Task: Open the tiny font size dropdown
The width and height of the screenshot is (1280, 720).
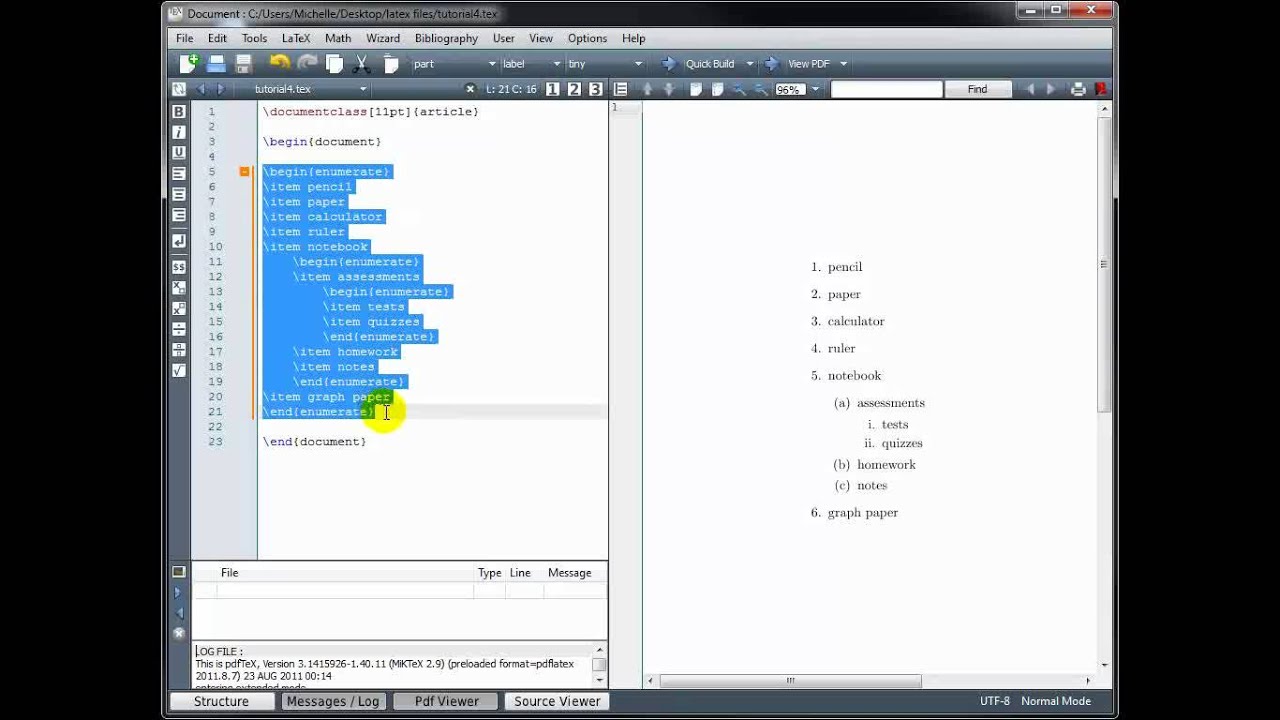Action: click(x=605, y=64)
